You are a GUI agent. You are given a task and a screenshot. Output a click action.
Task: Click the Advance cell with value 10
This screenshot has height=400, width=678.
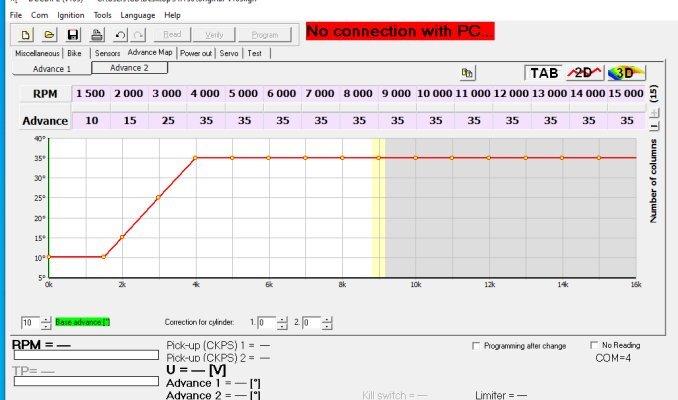coord(91,121)
